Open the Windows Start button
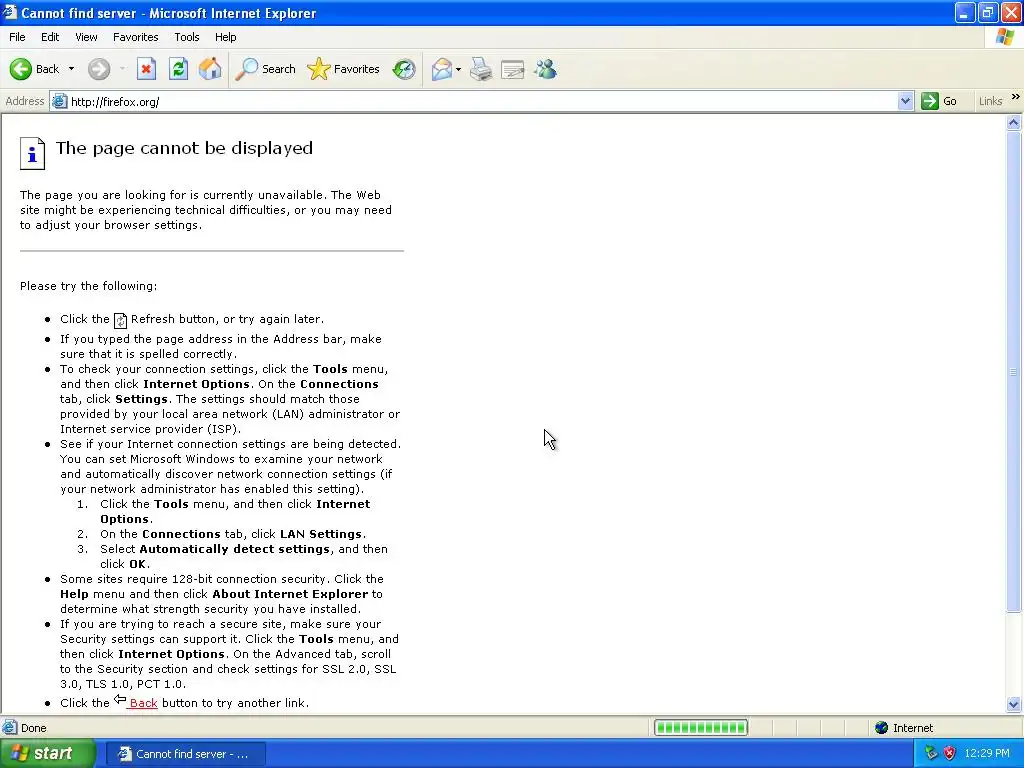The width and height of the screenshot is (1024, 768). pos(48,754)
